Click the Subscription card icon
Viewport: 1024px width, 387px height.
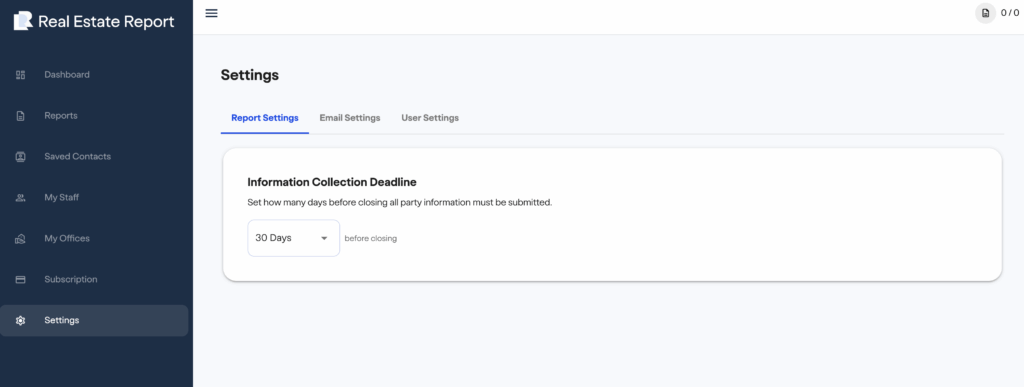tap(20, 279)
